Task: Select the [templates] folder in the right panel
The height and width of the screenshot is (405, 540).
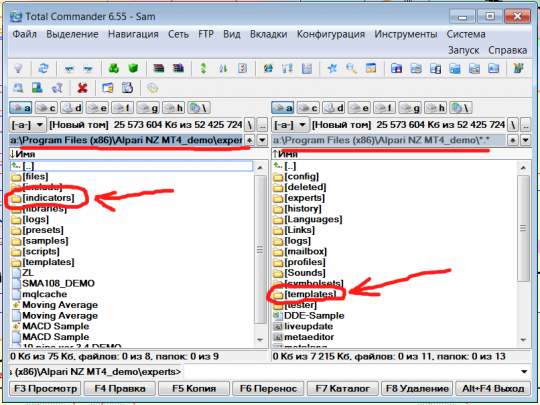Action: (310, 294)
